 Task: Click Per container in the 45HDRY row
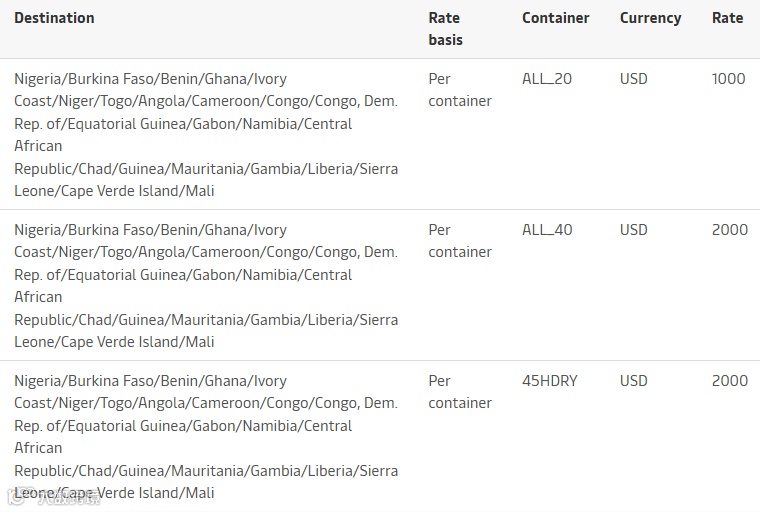pyautogui.click(x=459, y=392)
